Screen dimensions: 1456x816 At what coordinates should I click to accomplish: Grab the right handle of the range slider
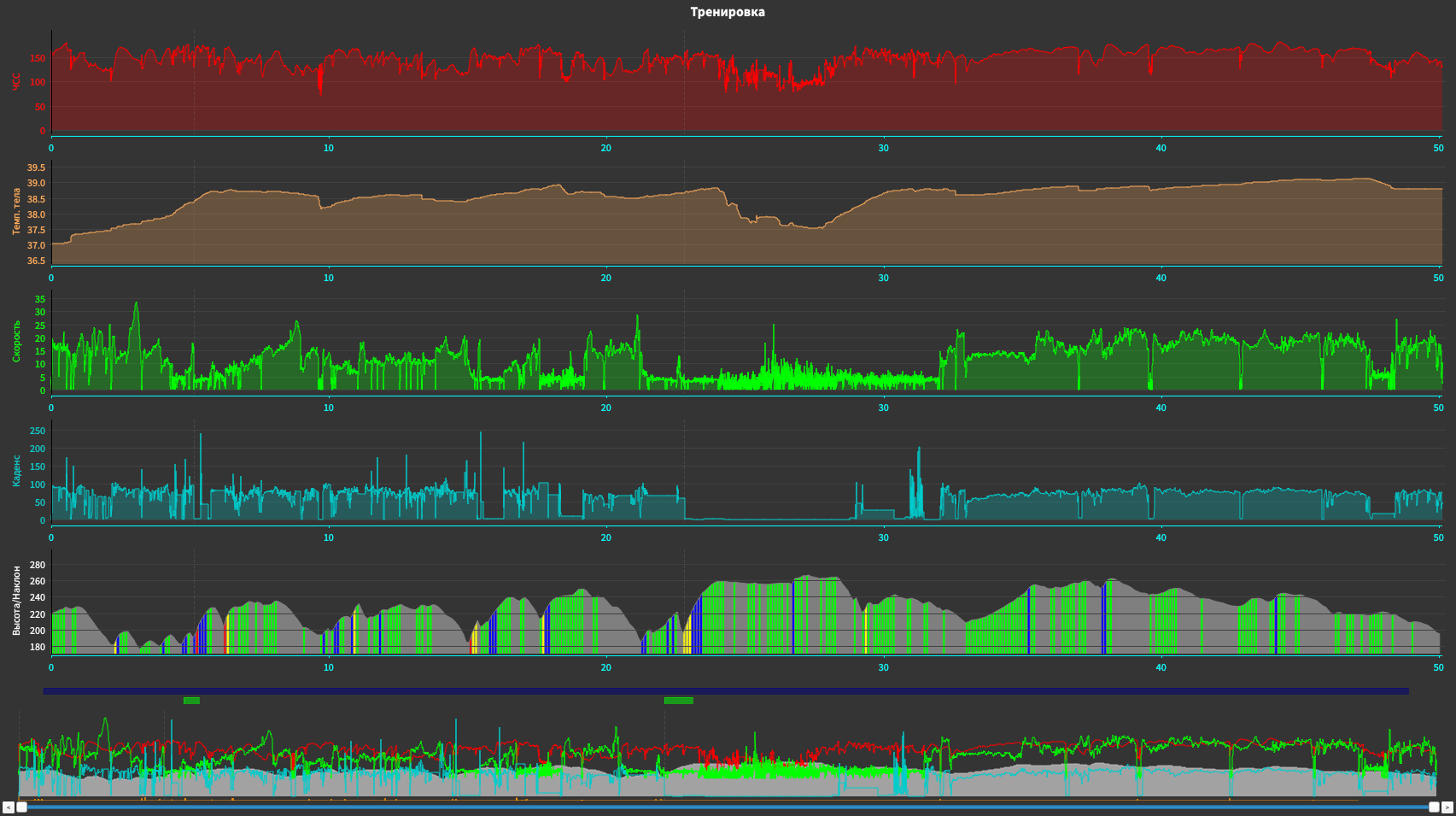1434,807
